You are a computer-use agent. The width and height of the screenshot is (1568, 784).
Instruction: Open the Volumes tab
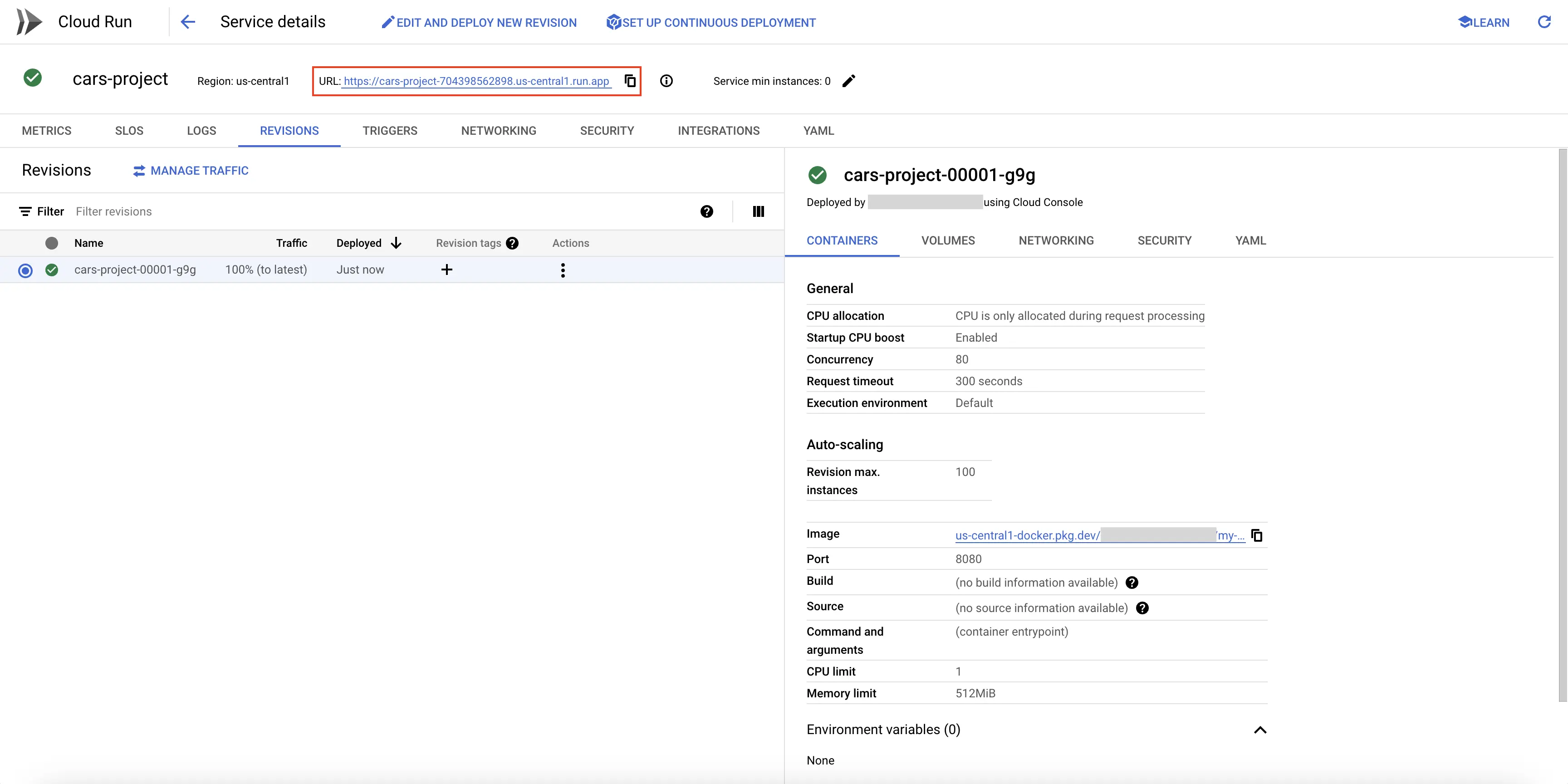(948, 240)
